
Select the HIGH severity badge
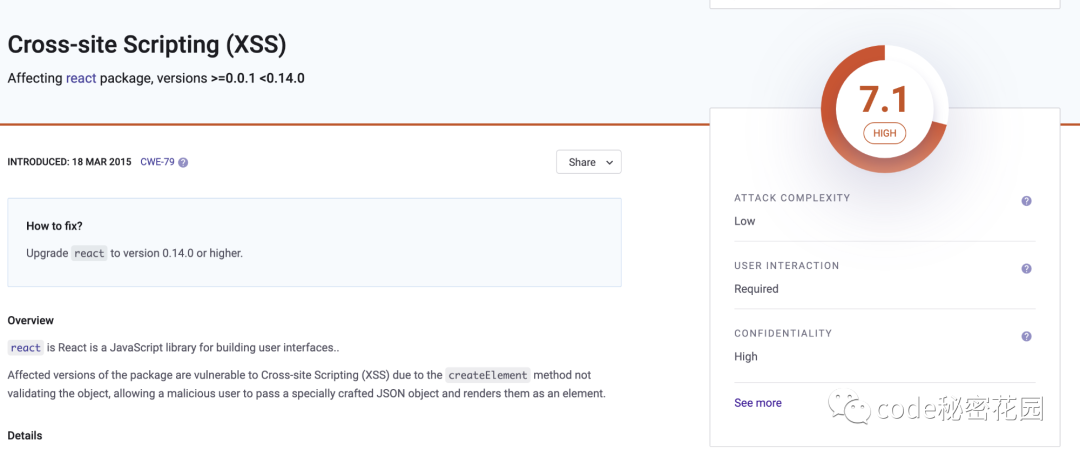884,133
